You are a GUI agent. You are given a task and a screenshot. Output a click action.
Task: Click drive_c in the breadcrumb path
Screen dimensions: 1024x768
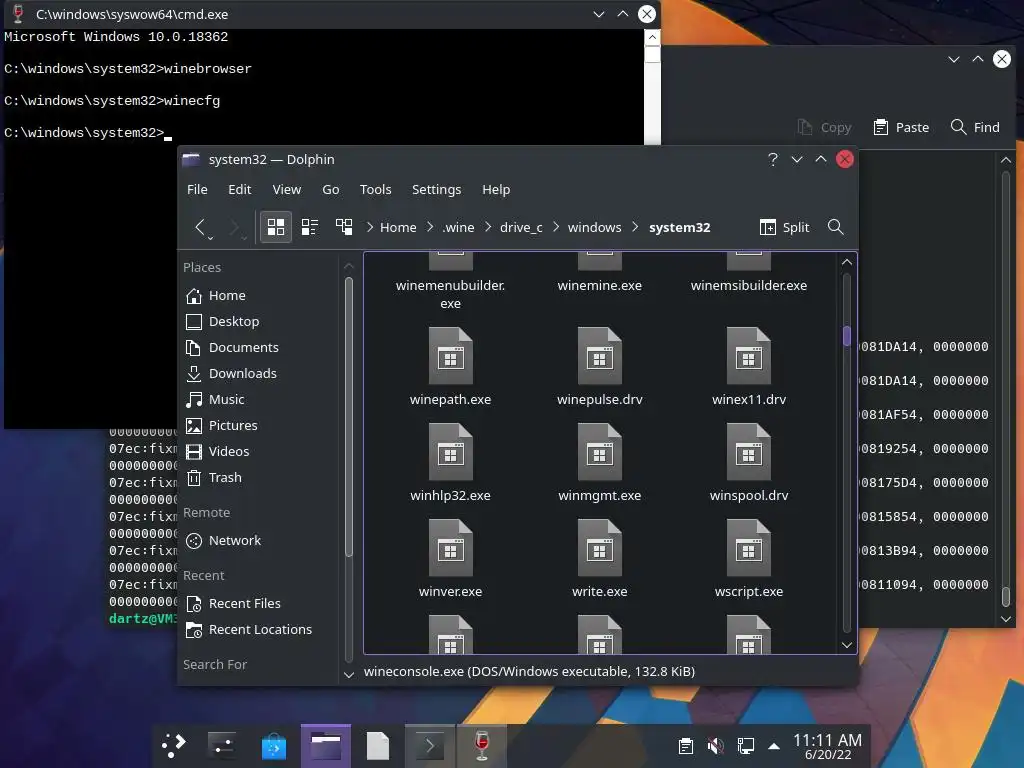point(521,227)
